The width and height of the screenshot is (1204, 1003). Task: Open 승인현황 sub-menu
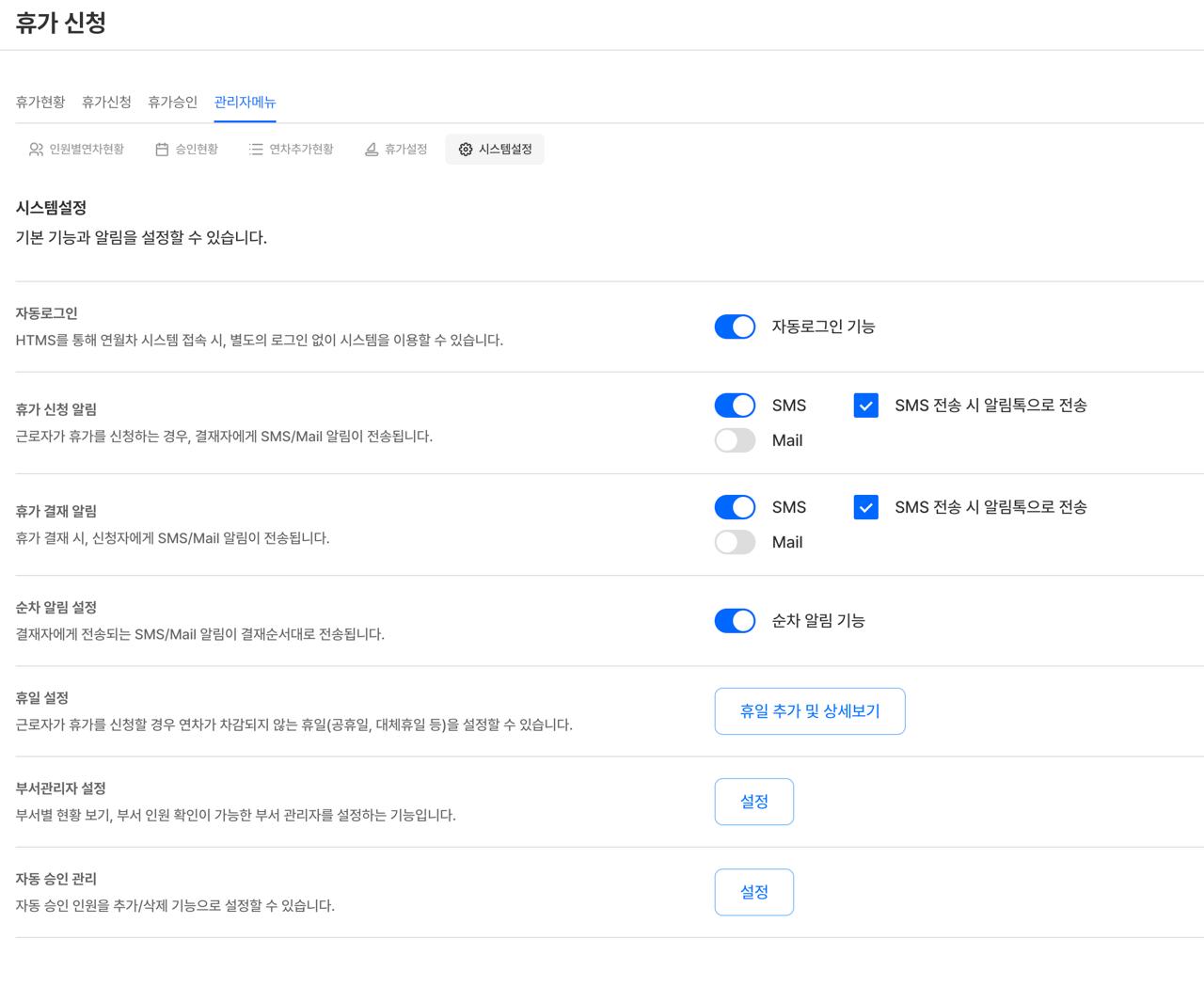[x=186, y=150]
